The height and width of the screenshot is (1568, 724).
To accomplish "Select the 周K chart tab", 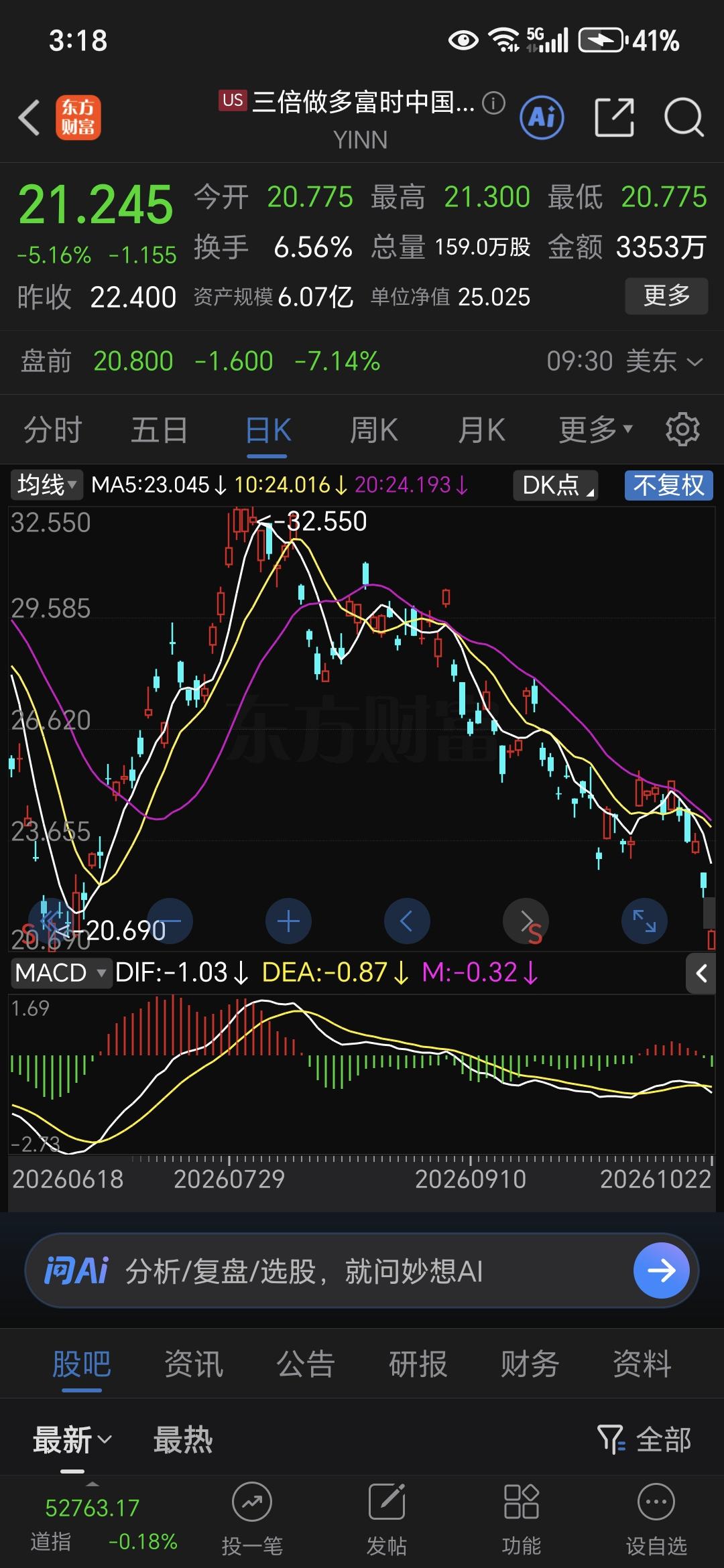I will point(374,430).
